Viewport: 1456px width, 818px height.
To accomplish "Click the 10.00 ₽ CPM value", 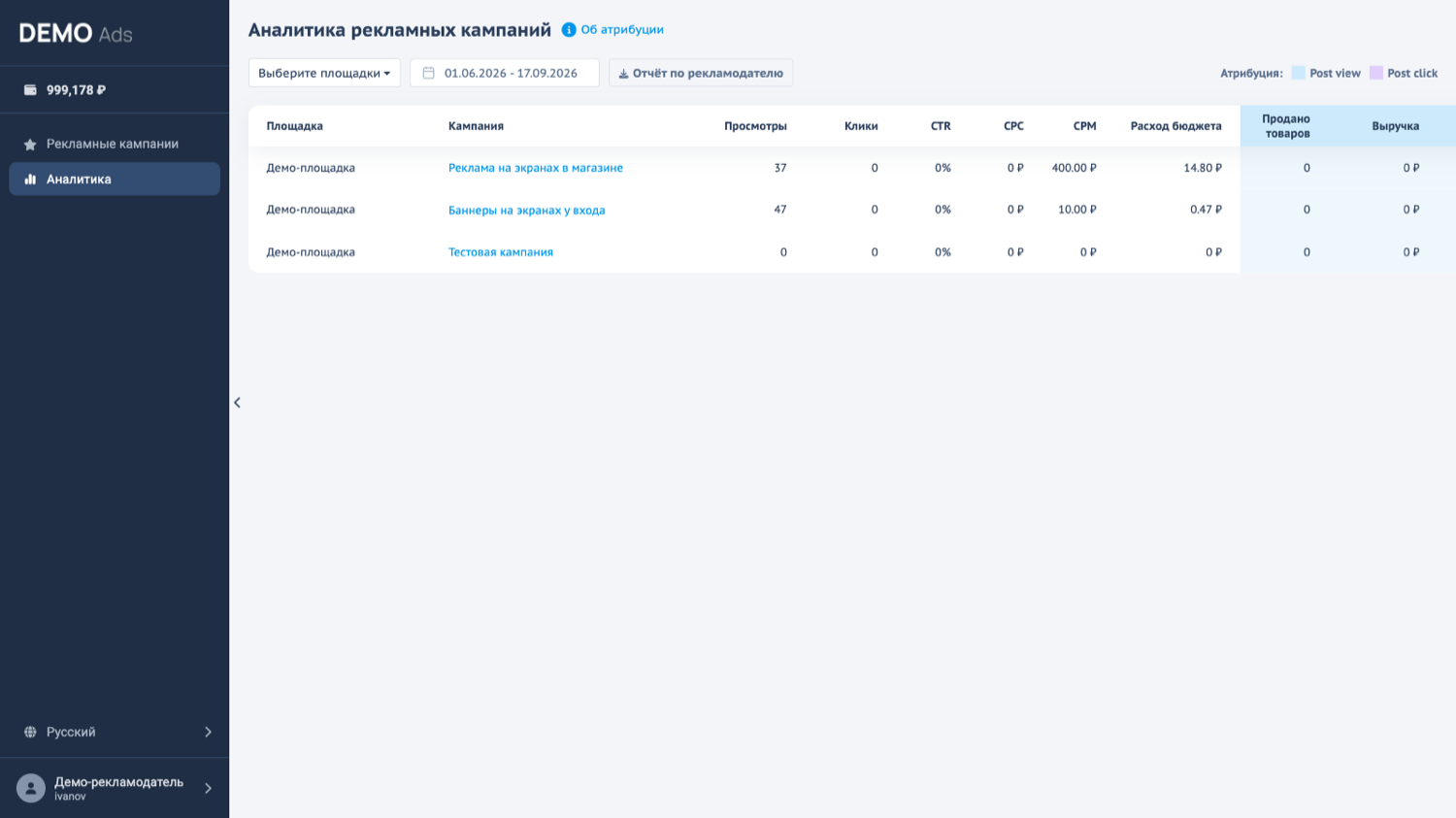I will [x=1076, y=210].
